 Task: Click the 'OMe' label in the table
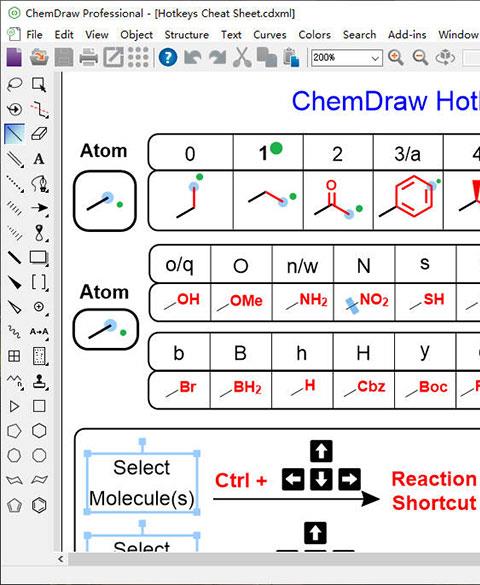pyautogui.click(x=246, y=300)
